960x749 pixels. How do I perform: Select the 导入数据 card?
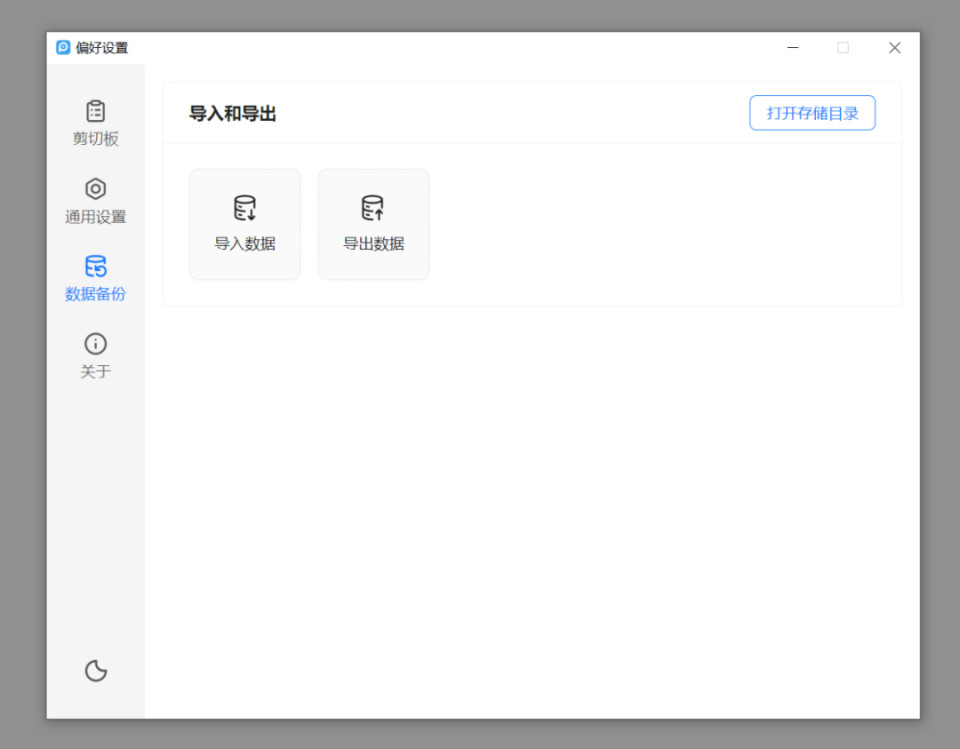coord(244,224)
